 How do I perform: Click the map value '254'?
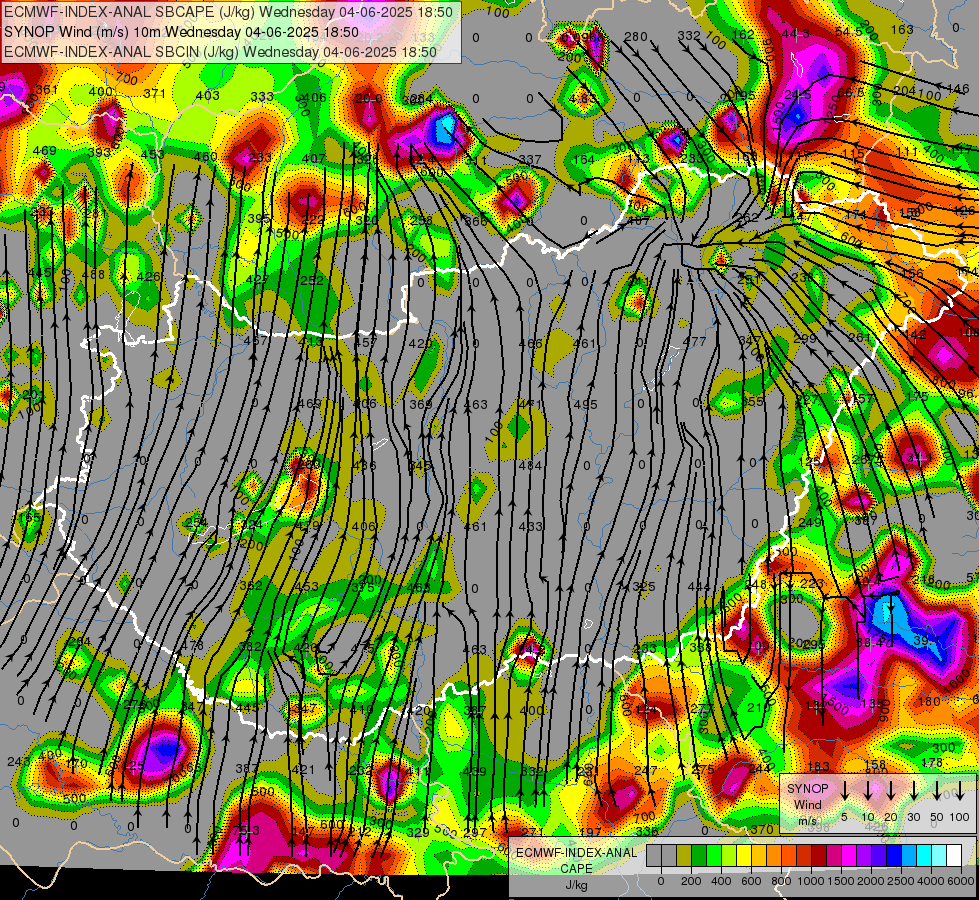[195, 522]
